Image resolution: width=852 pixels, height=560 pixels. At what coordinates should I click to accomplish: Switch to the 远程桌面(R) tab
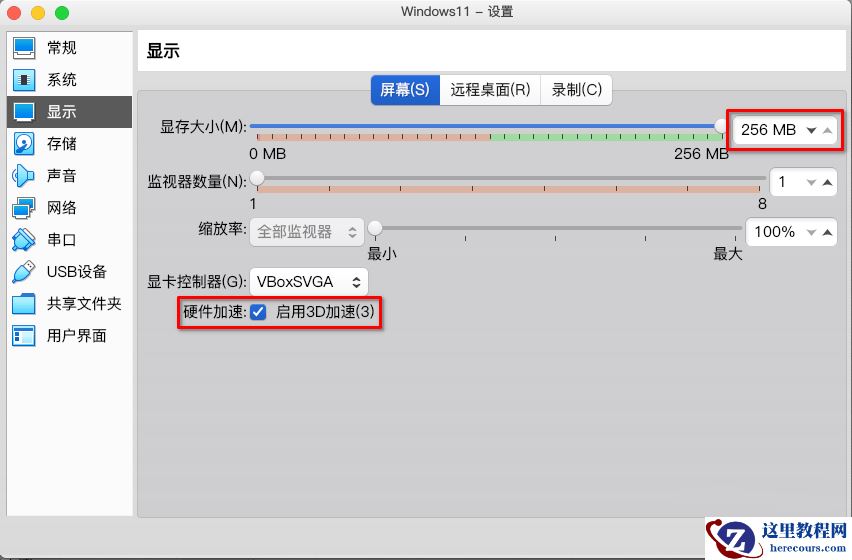click(x=490, y=90)
